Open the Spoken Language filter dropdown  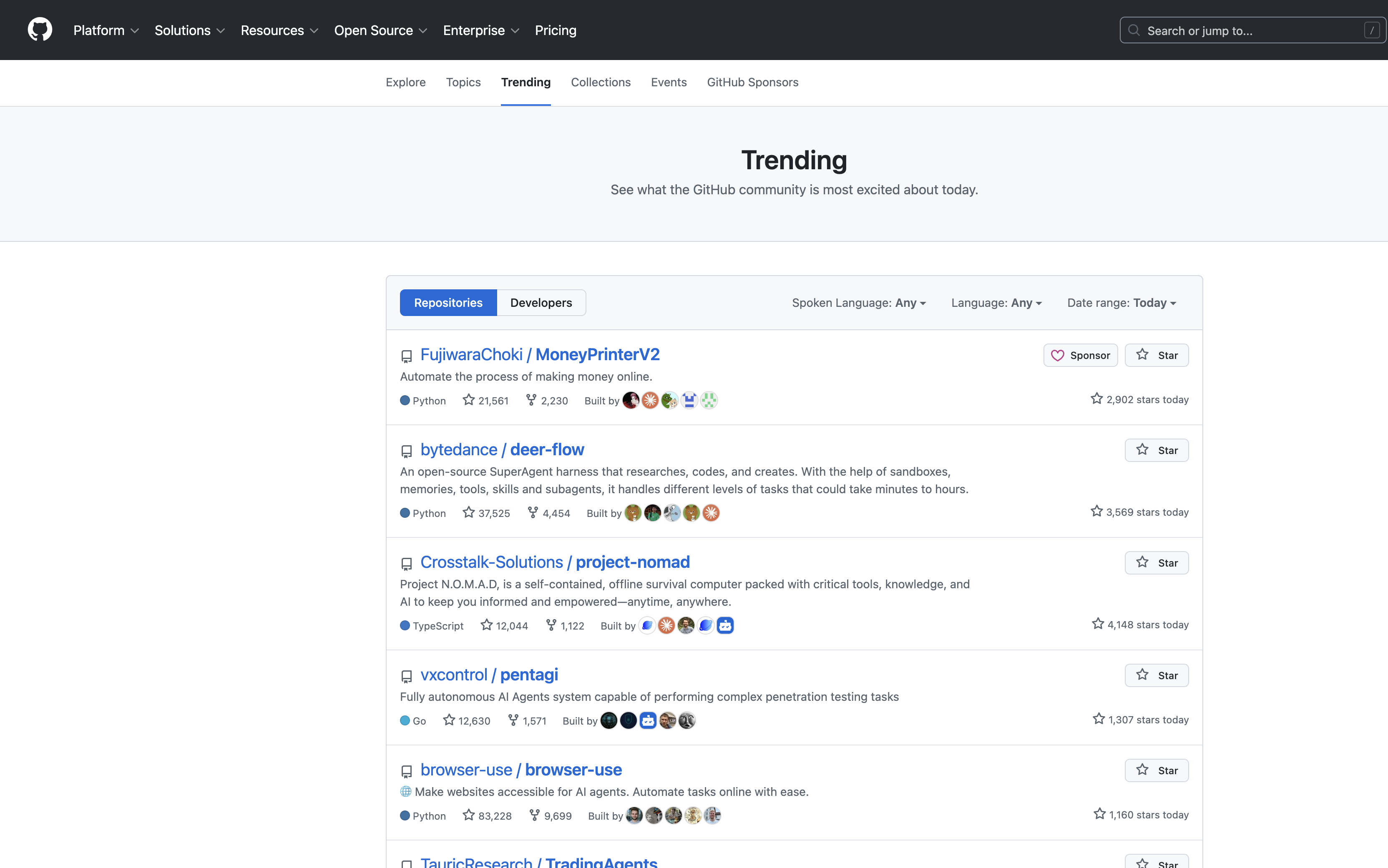tap(858, 303)
